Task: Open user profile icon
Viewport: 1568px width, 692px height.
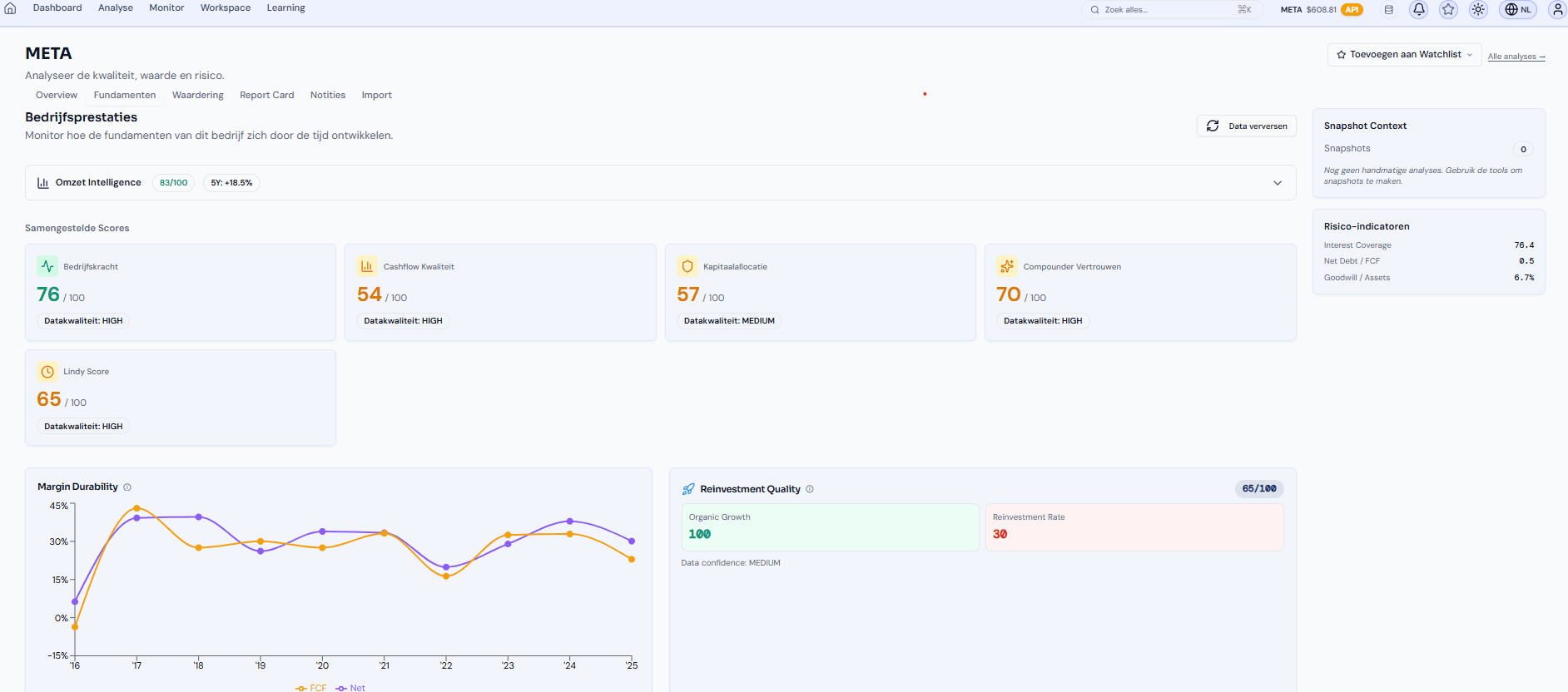Action: pyautogui.click(x=1557, y=9)
